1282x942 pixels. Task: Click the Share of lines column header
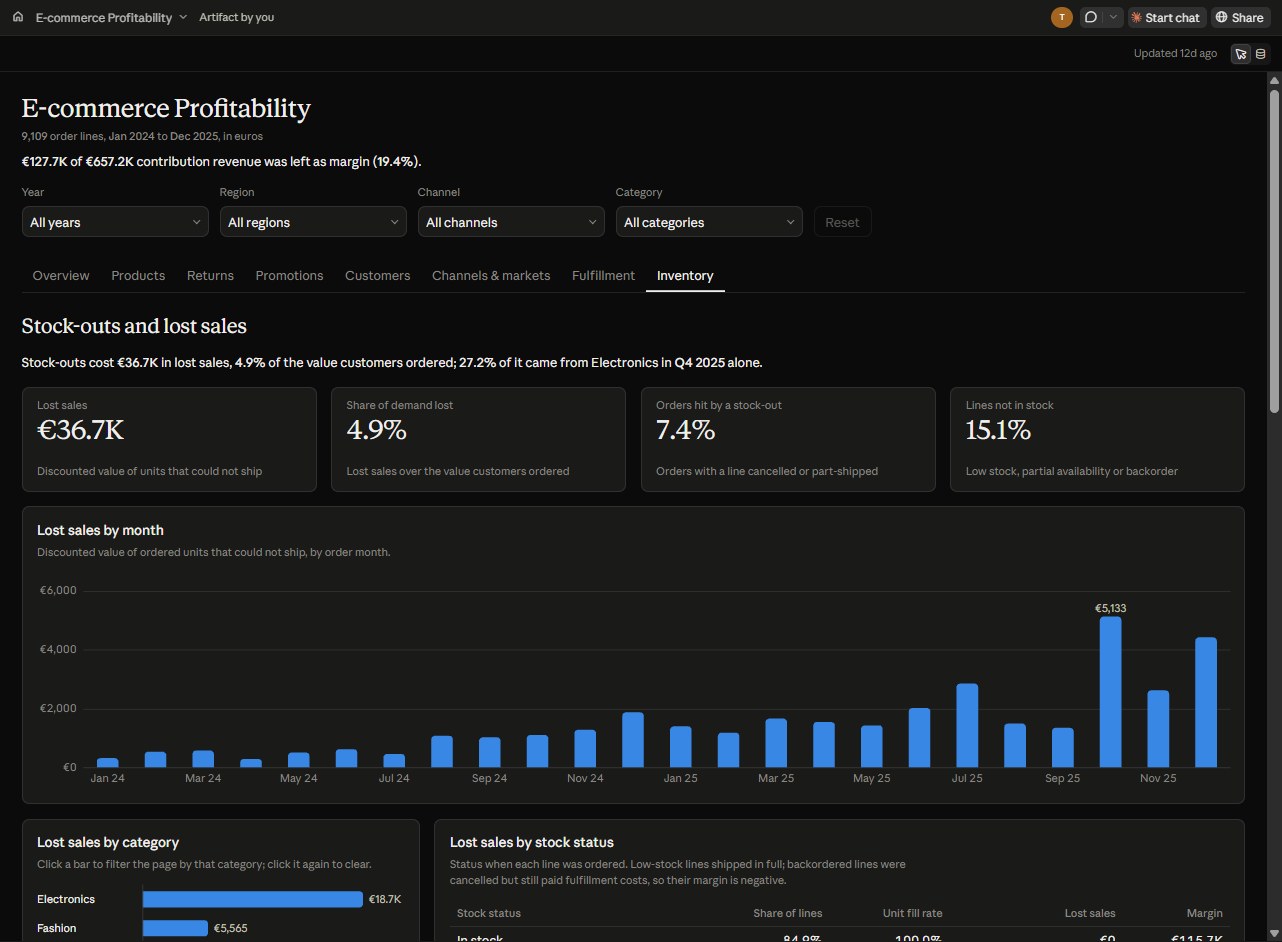click(x=788, y=913)
